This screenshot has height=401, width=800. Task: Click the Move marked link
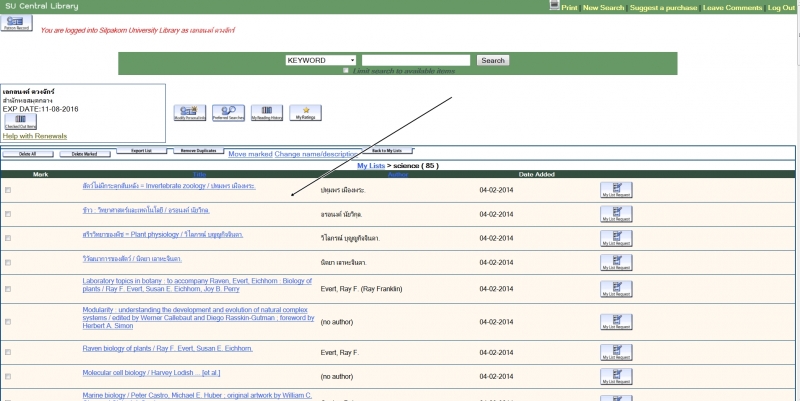(250, 154)
